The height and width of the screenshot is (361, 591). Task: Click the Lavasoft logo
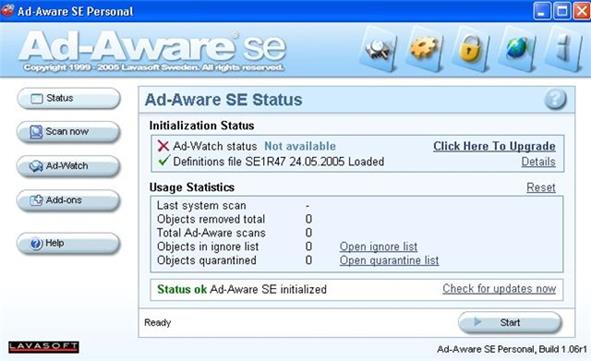44,347
